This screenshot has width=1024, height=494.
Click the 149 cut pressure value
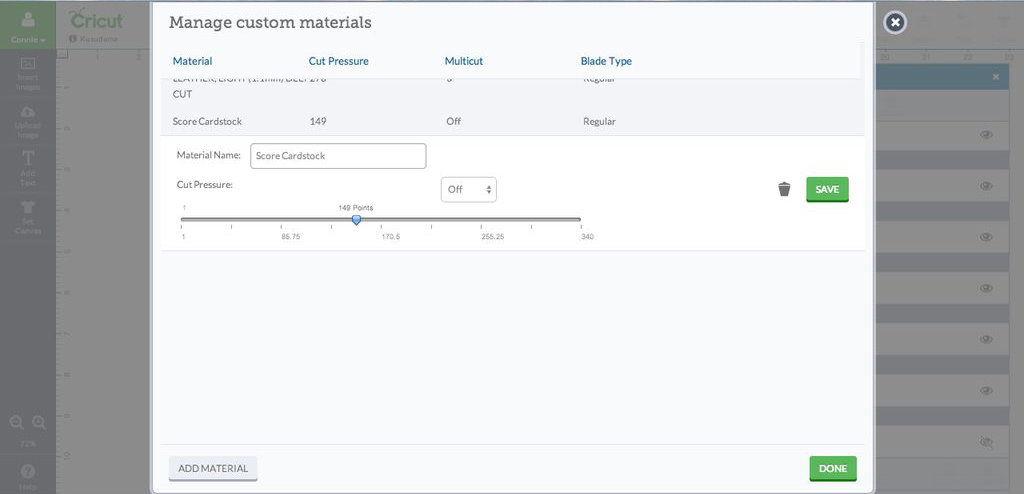pos(318,122)
